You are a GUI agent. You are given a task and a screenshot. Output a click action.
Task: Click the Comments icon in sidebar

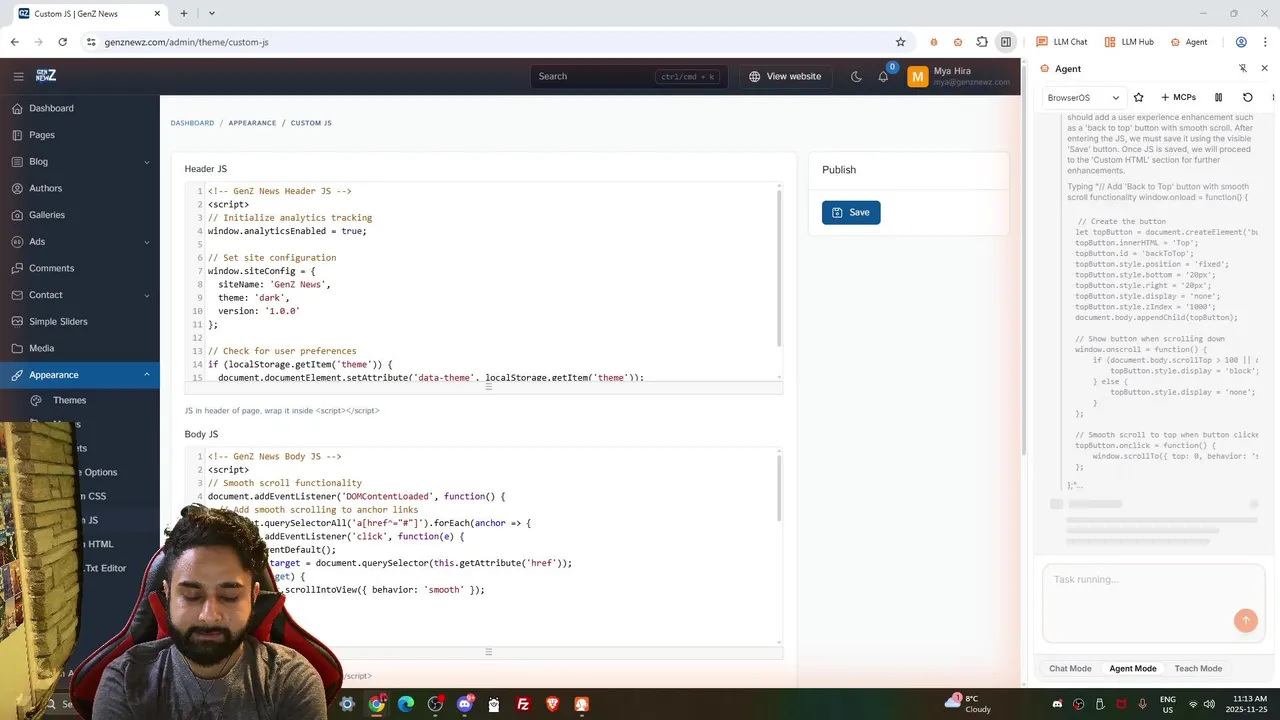tap(17, 268)
